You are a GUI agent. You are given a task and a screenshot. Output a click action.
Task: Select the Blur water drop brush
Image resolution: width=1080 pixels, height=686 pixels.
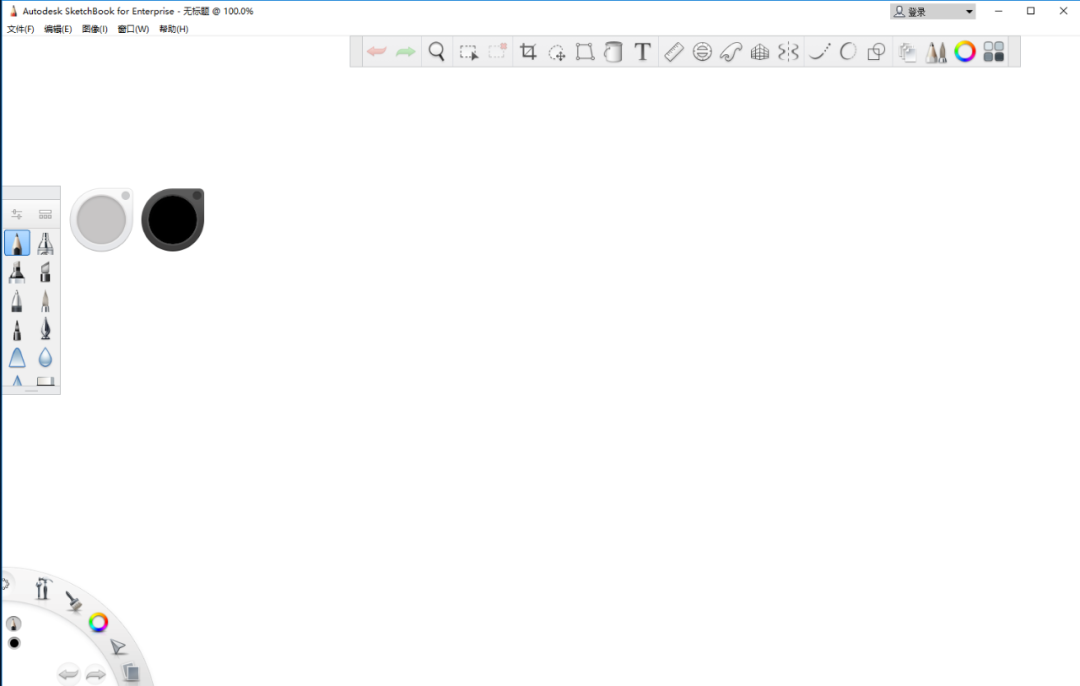45,357
